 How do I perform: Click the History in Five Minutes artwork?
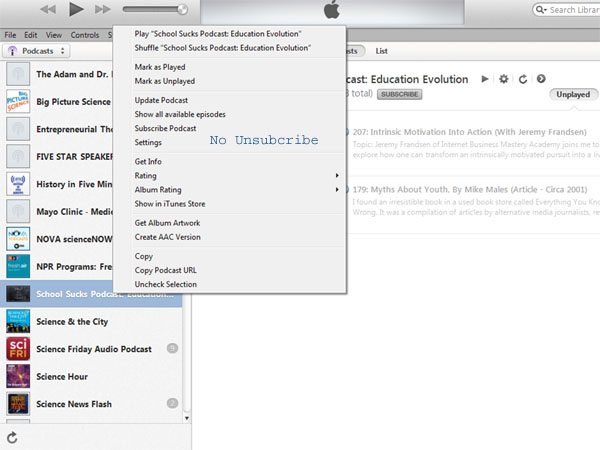[x=18, y=184]
